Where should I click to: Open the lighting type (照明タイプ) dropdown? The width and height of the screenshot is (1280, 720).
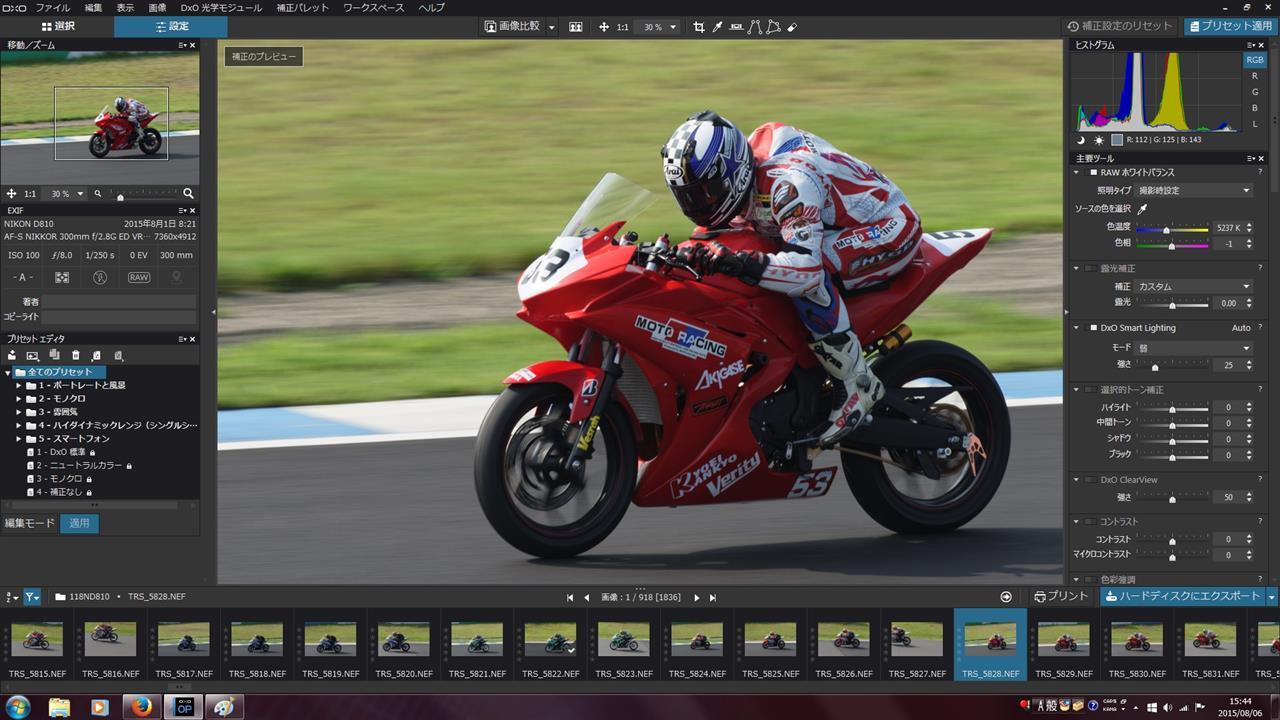click(1194, 190)
